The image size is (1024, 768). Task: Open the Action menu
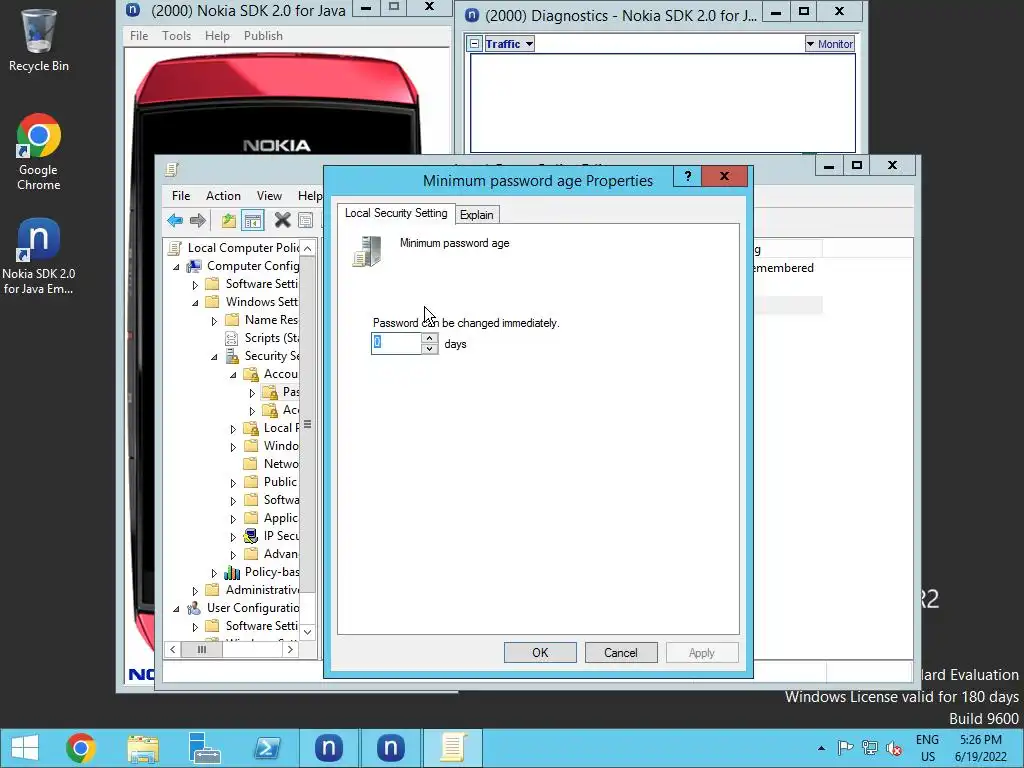point(223,196)
